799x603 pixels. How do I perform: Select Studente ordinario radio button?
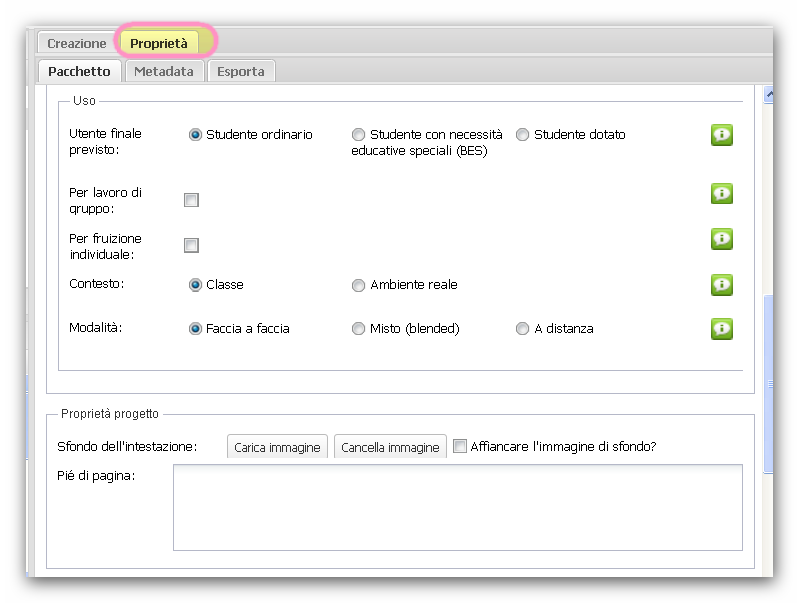(x=195, y=135)
